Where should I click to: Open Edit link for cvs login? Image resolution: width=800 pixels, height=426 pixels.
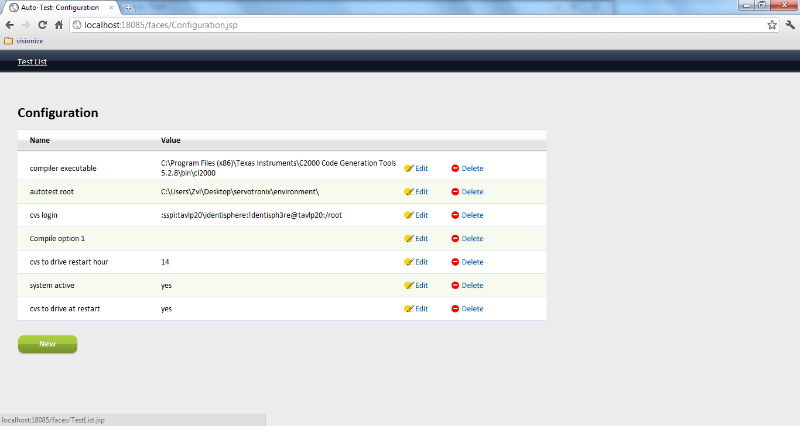pyautogui.click(x=421, y=215)
